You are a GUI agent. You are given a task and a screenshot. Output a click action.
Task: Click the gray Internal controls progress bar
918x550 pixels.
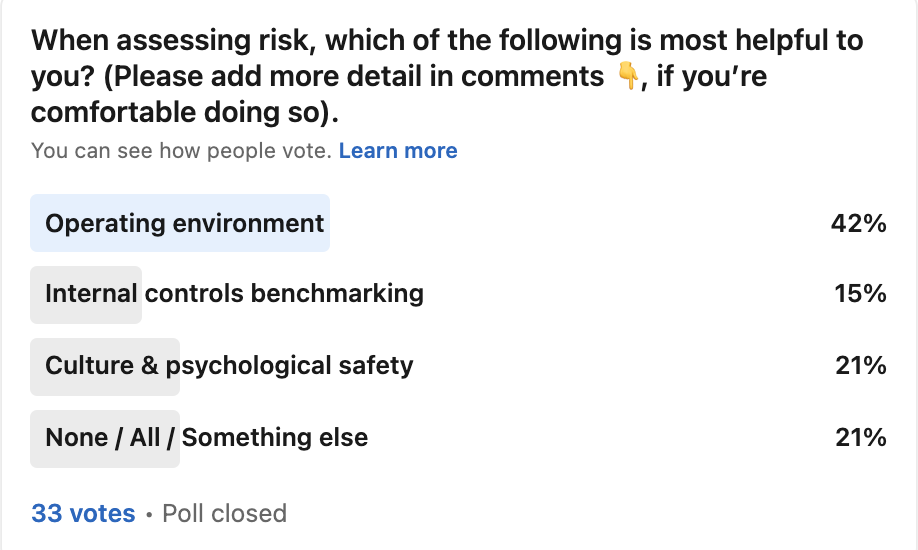pos(86,295)
